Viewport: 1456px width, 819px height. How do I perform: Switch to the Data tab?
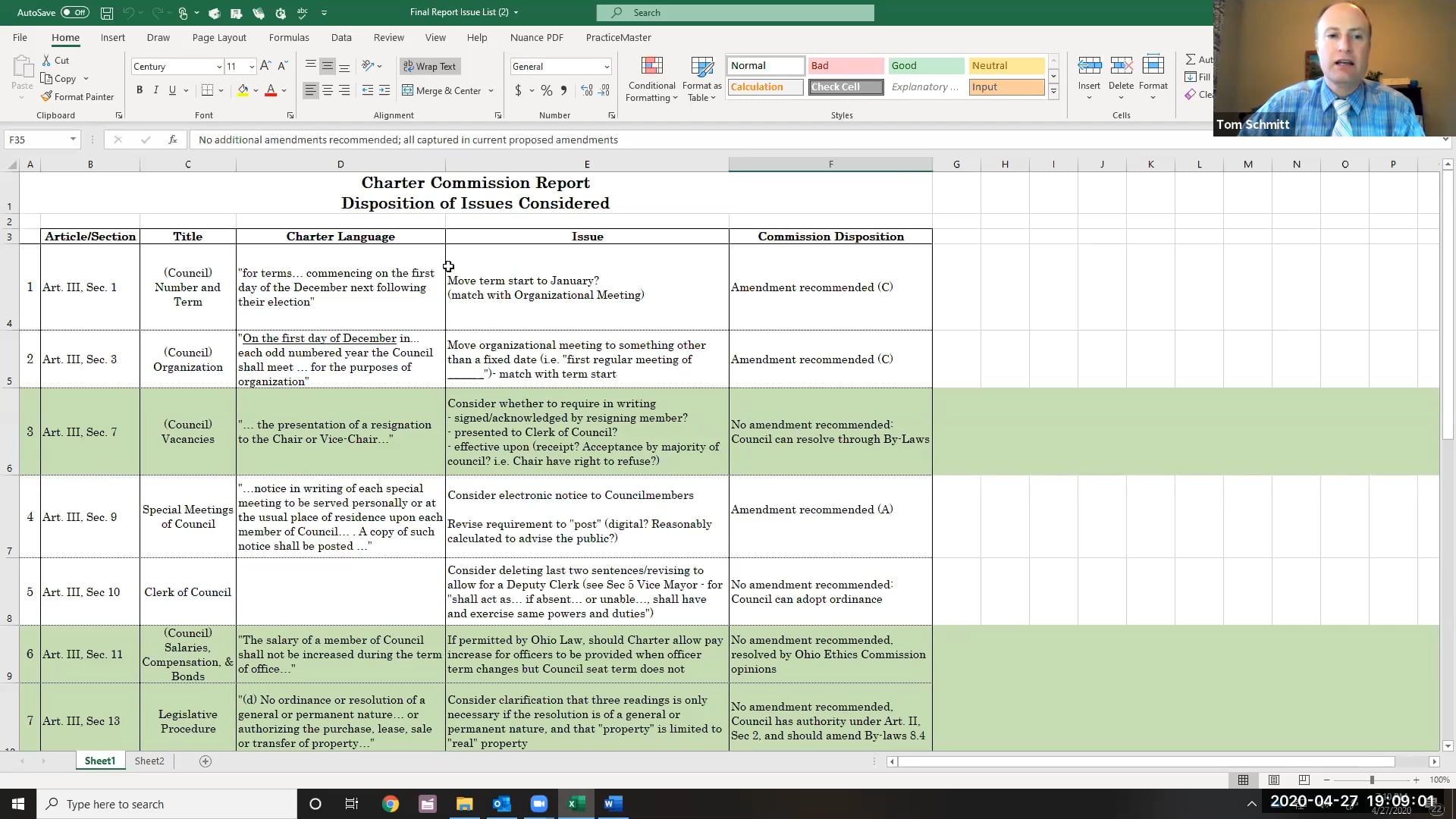[341, 37]
